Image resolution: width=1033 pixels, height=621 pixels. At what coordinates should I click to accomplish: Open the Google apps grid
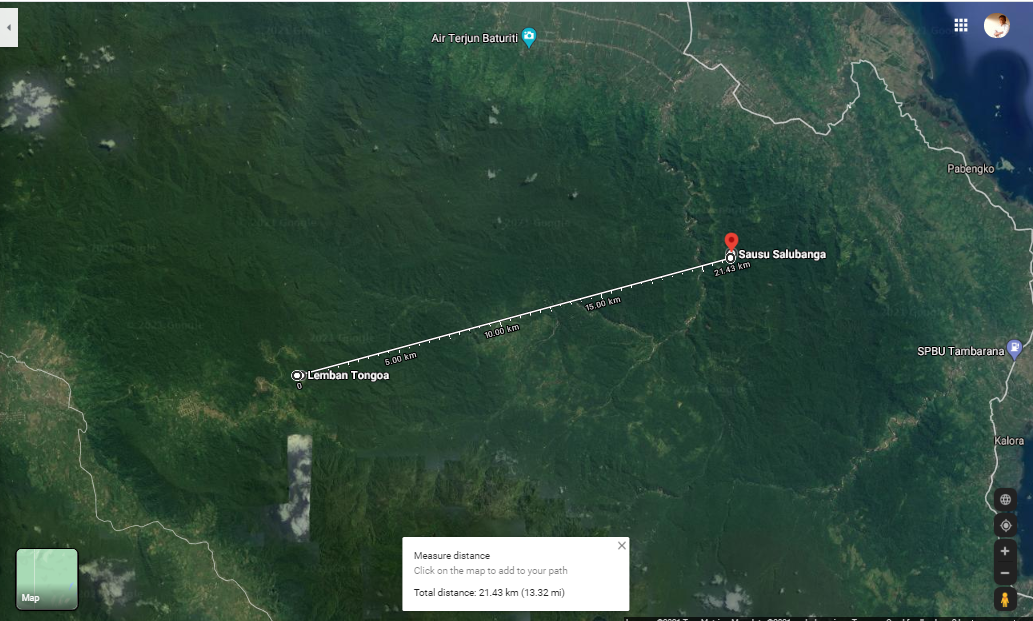961,25
